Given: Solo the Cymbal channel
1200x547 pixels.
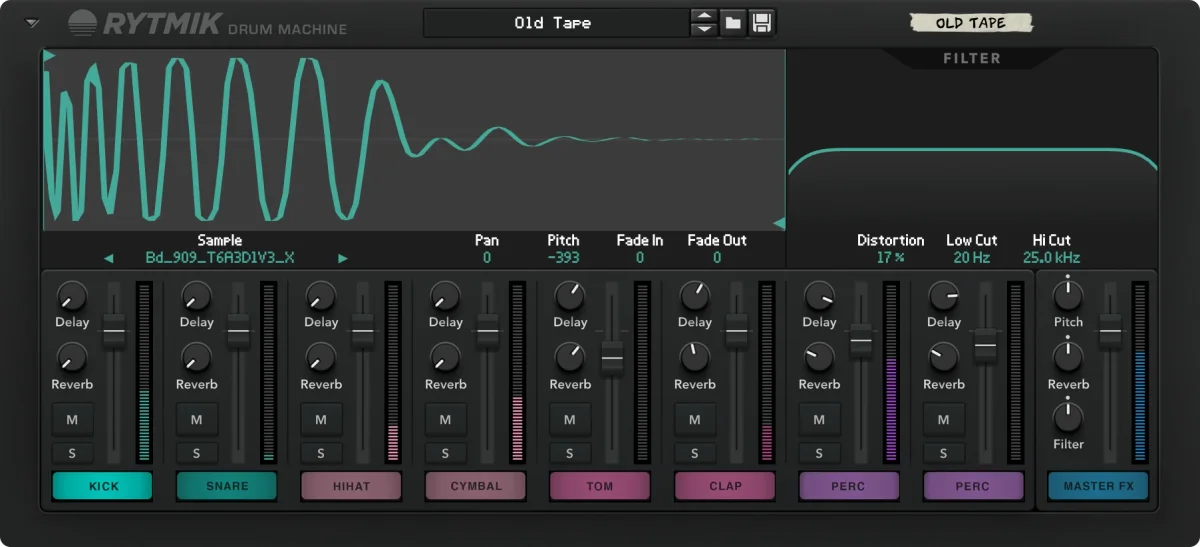Looking at the screenshot, I should pos(446,453).
